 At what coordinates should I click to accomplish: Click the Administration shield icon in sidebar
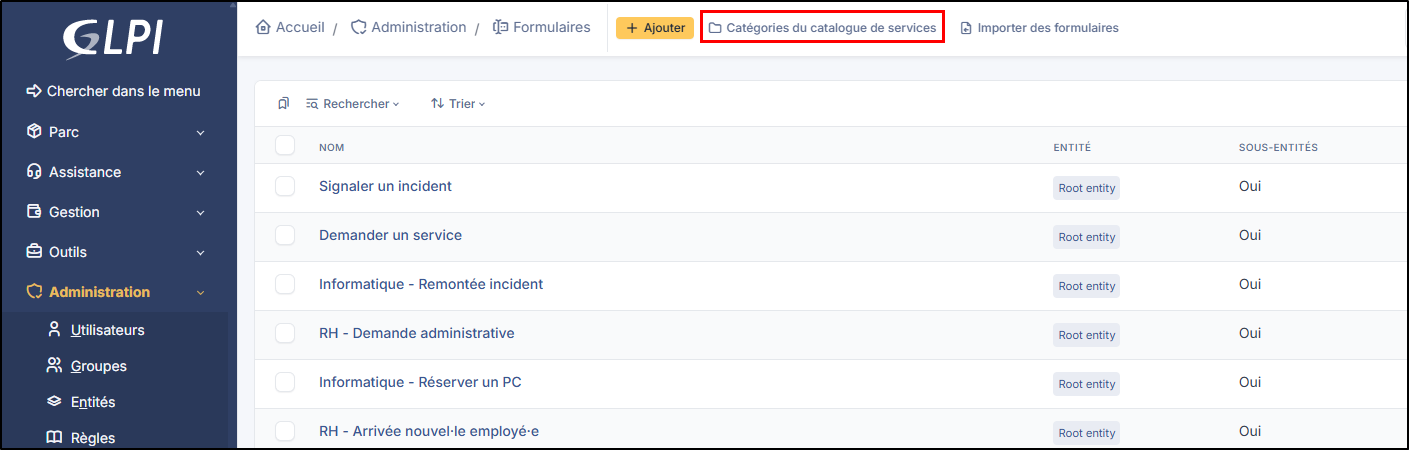tap(34, 292)
